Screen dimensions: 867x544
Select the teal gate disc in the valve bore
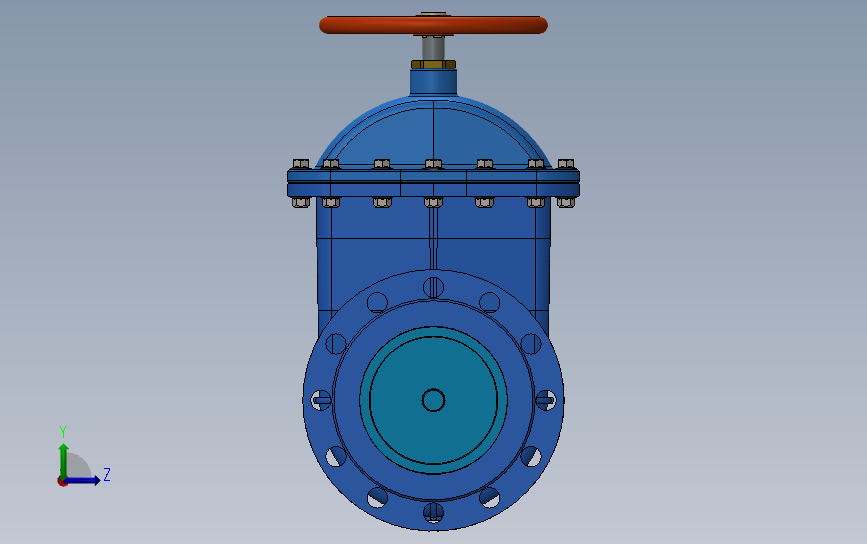tap(434, 400)
